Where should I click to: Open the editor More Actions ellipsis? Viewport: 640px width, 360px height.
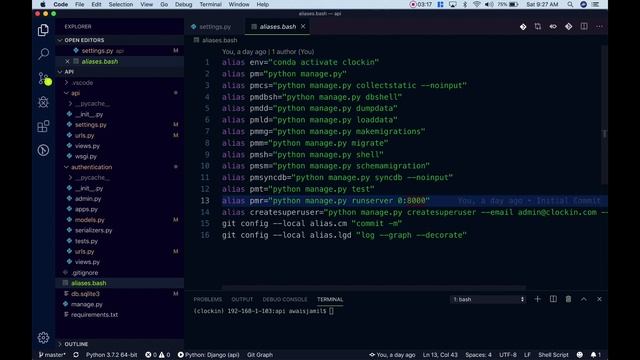point(599,27)
